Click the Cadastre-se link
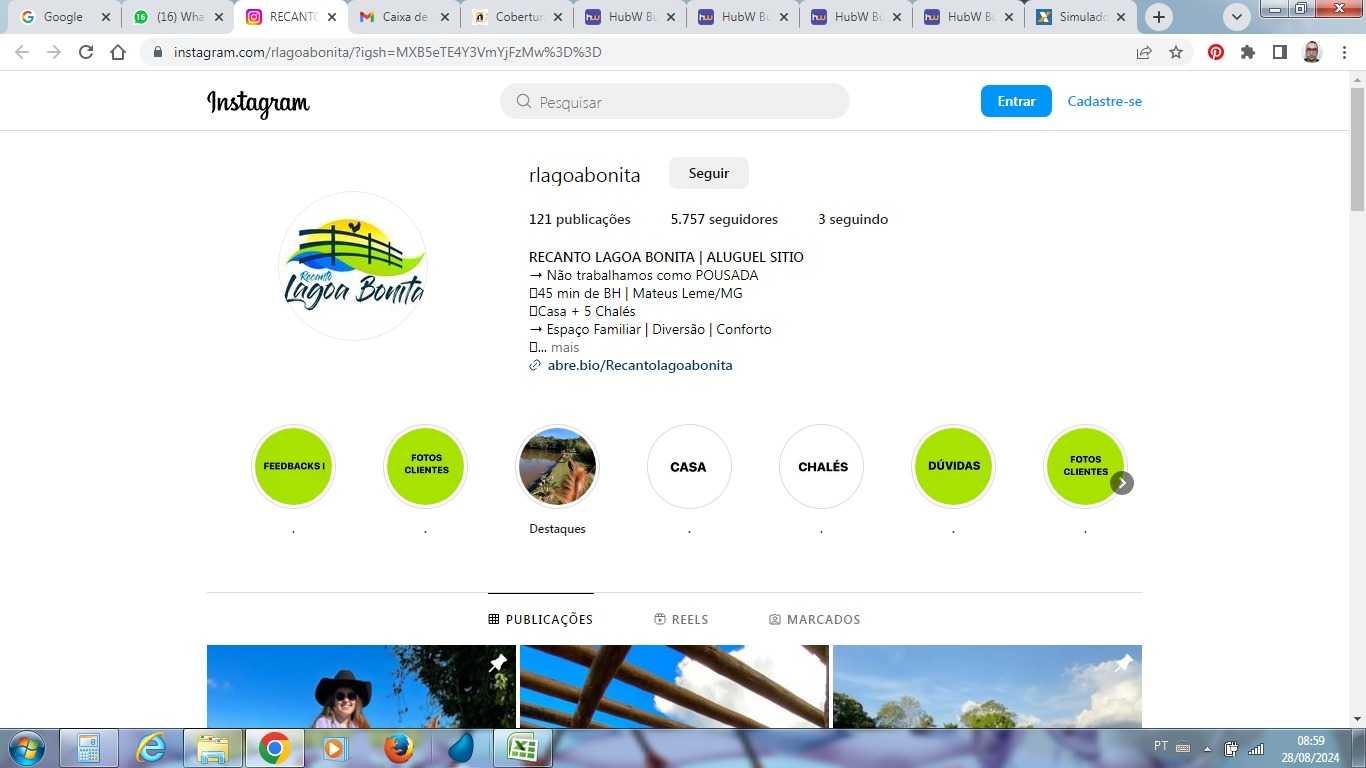 (1104, 101)
